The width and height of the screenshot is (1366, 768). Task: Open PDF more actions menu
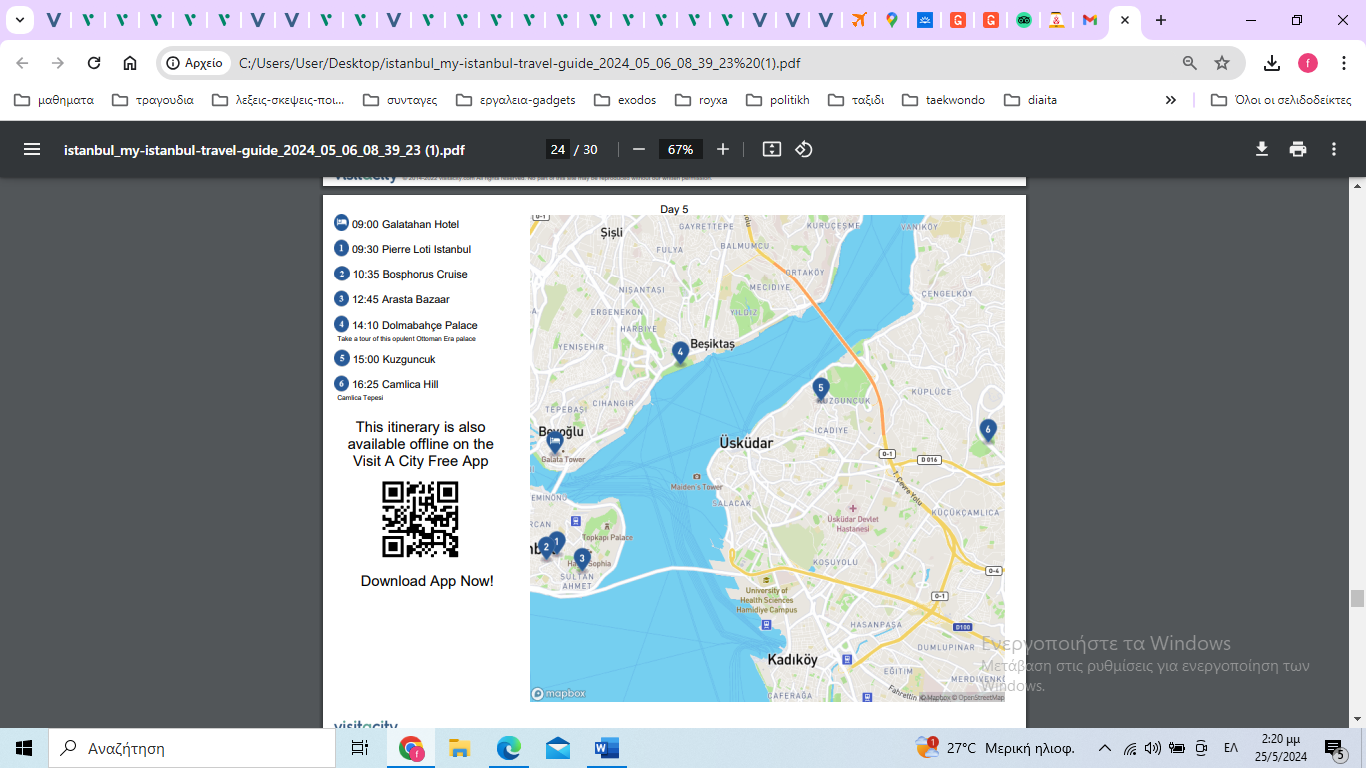(x=1334, y=149)
